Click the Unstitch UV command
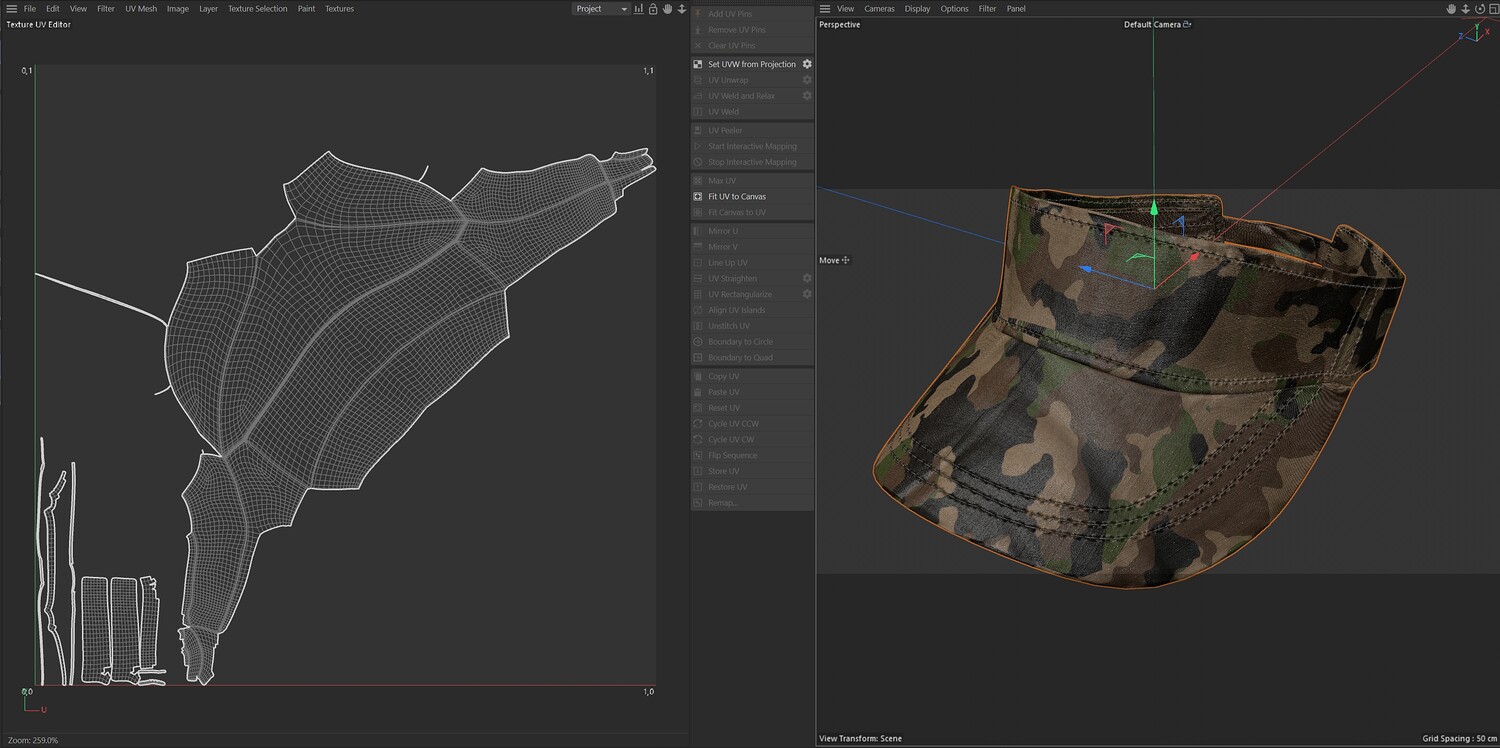Viewport: 1500px width, 748px height. [x=752, y=326]
